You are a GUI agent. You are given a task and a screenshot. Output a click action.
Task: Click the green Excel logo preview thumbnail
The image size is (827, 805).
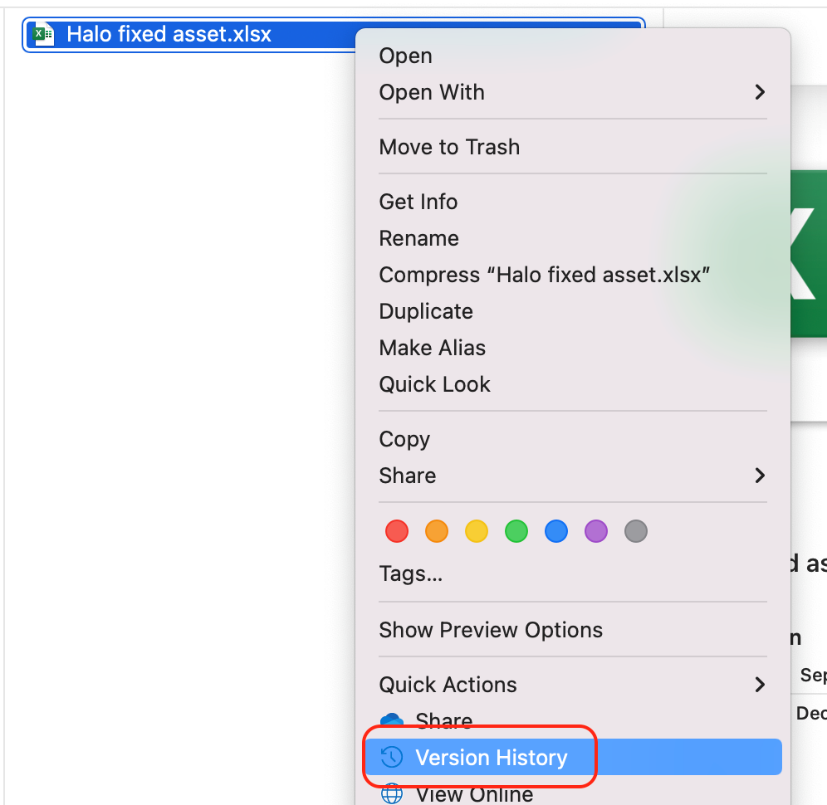click(810, 255)
